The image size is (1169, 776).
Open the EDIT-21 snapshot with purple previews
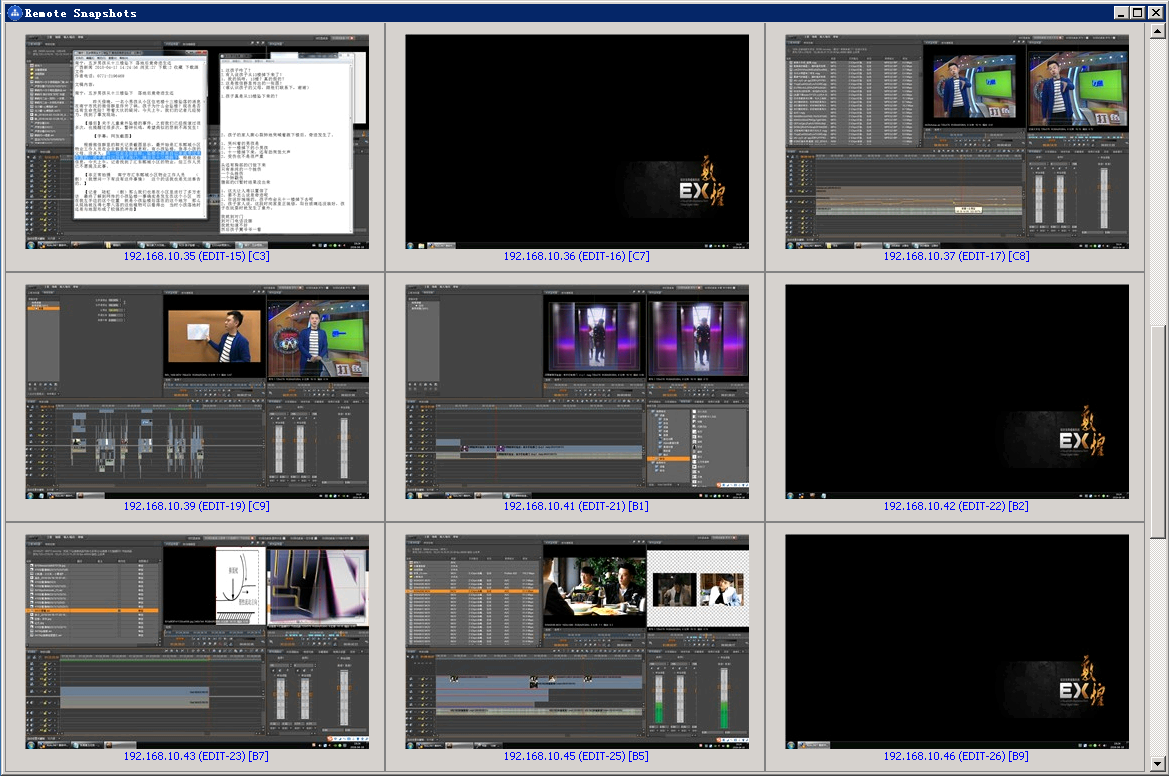click(576, 391)
